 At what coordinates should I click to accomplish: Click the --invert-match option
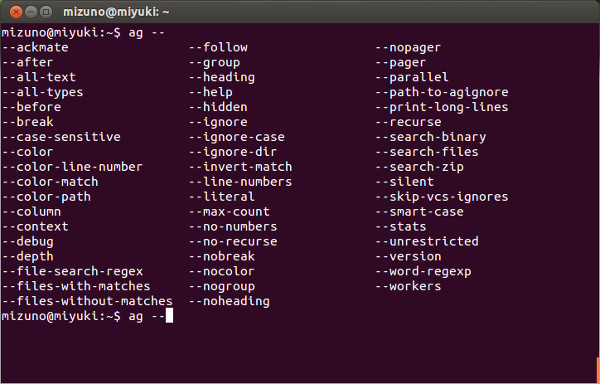(x=241, y=167)
